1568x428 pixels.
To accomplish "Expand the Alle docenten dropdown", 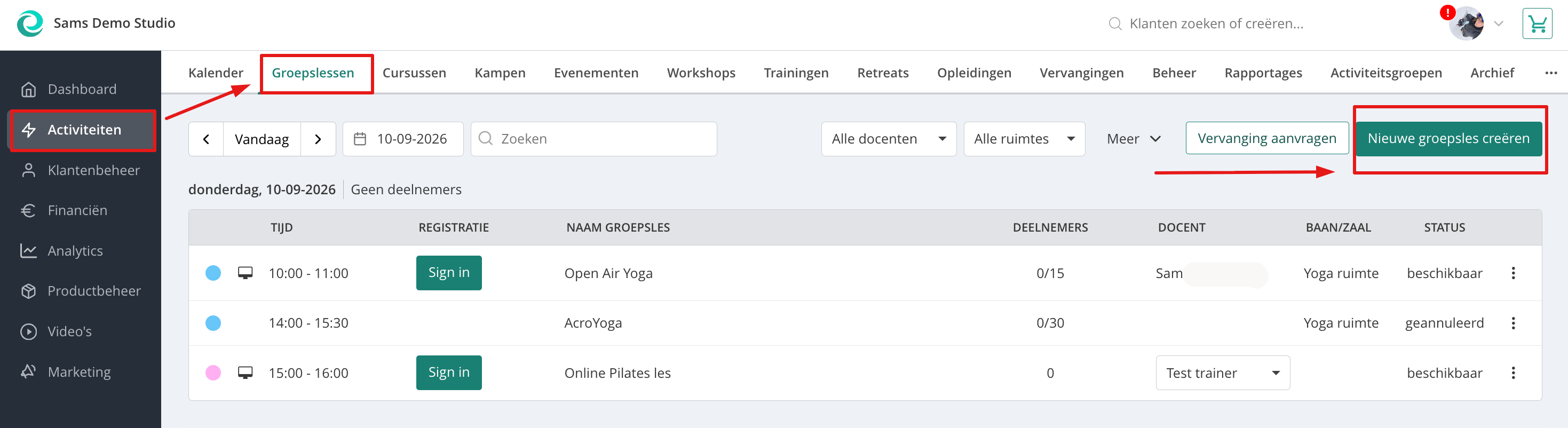I will [889, 139].
